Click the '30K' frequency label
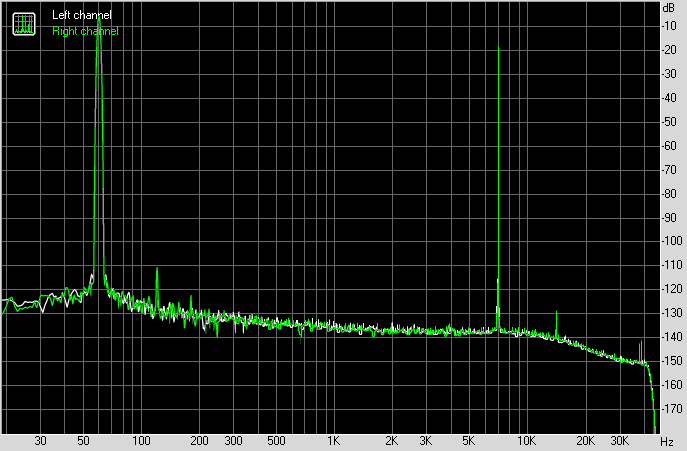Image resolution: width=687 pixels, height=451 pixels. [x=619, y=440]
